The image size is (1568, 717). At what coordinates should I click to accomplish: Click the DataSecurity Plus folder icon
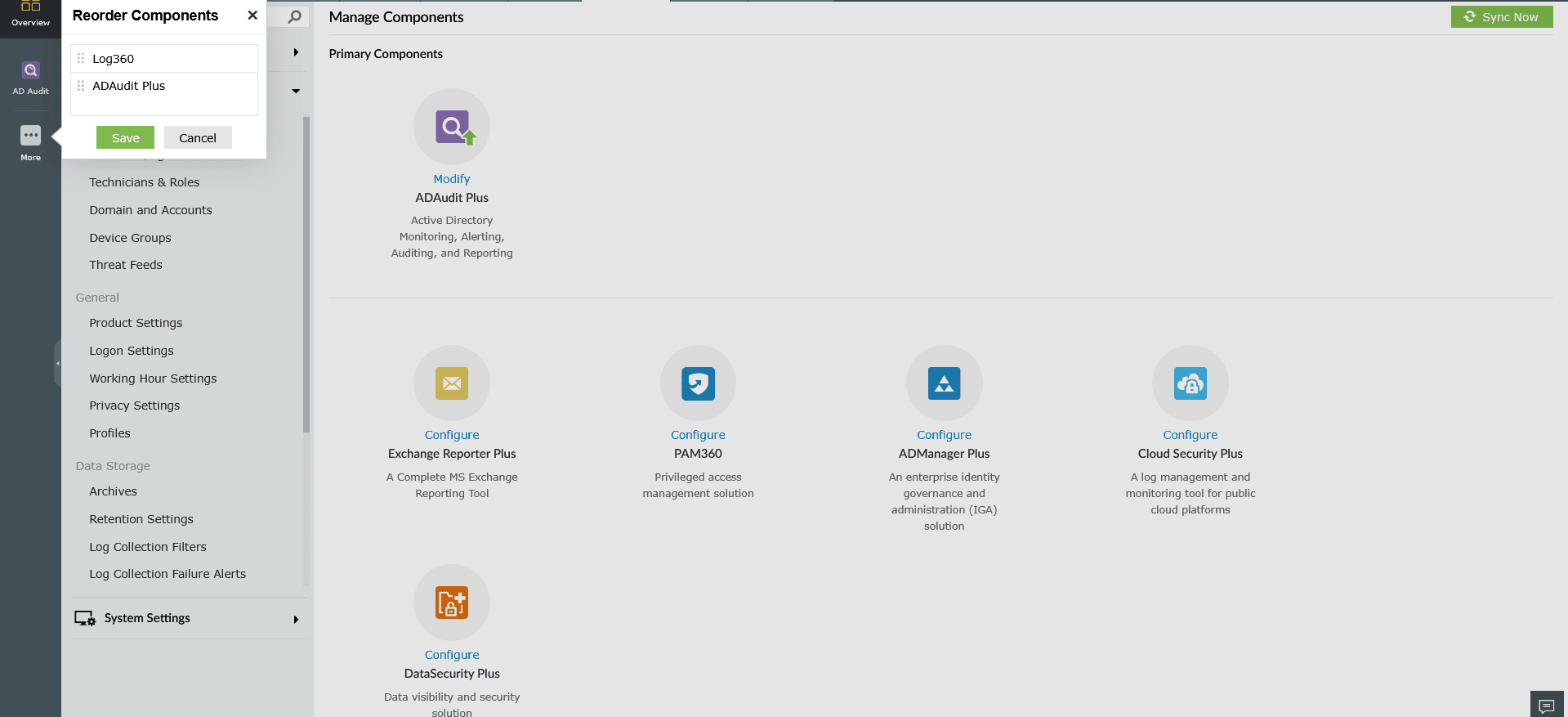[452, 603]
